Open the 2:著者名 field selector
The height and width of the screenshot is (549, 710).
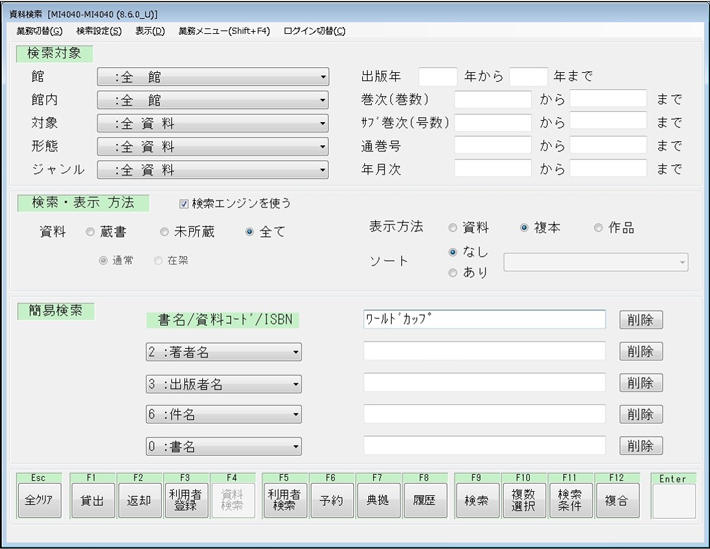(224, 352)
